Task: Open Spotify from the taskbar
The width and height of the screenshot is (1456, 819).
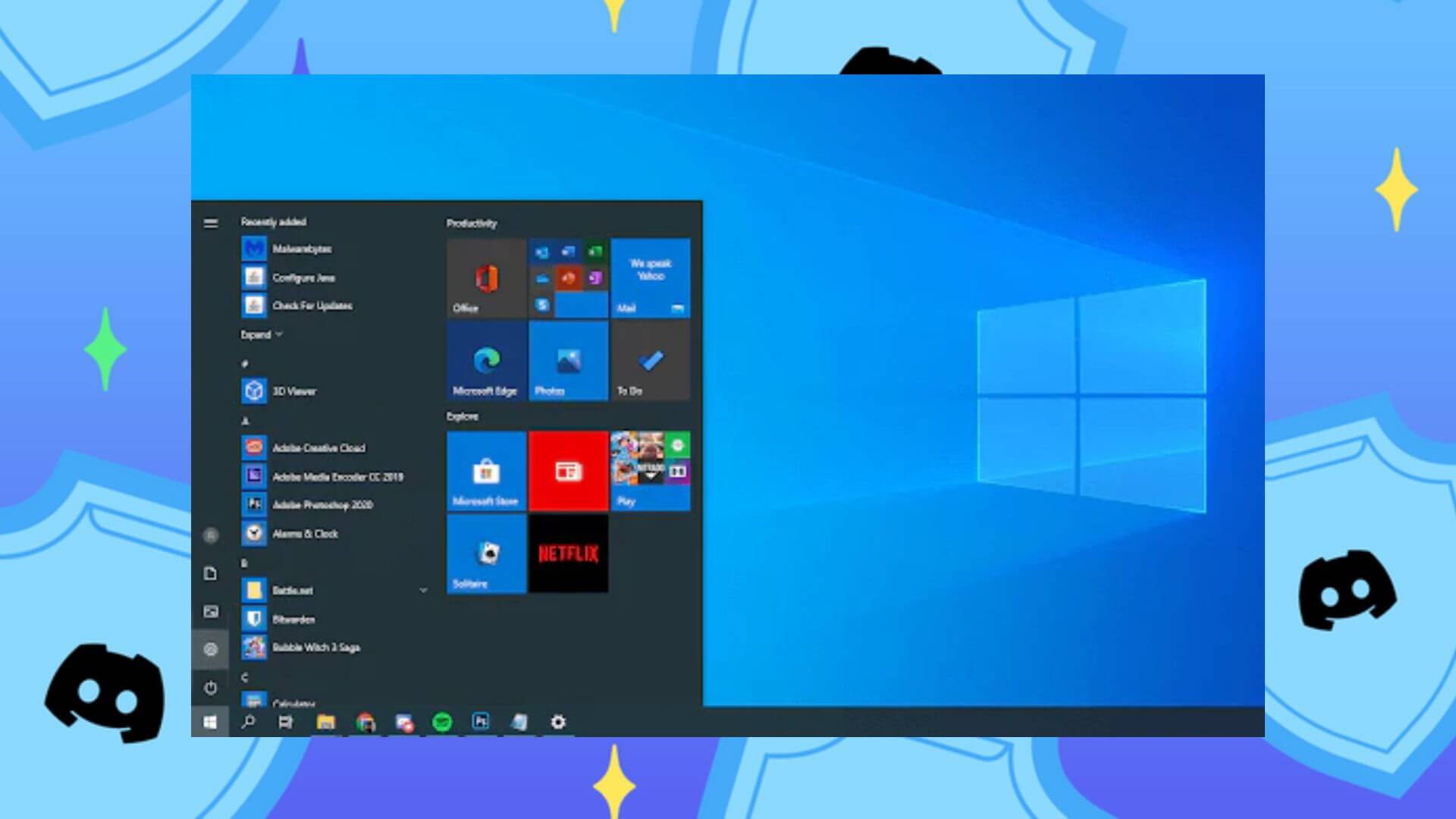Action: pyautogui.click(x=442, y=722)
